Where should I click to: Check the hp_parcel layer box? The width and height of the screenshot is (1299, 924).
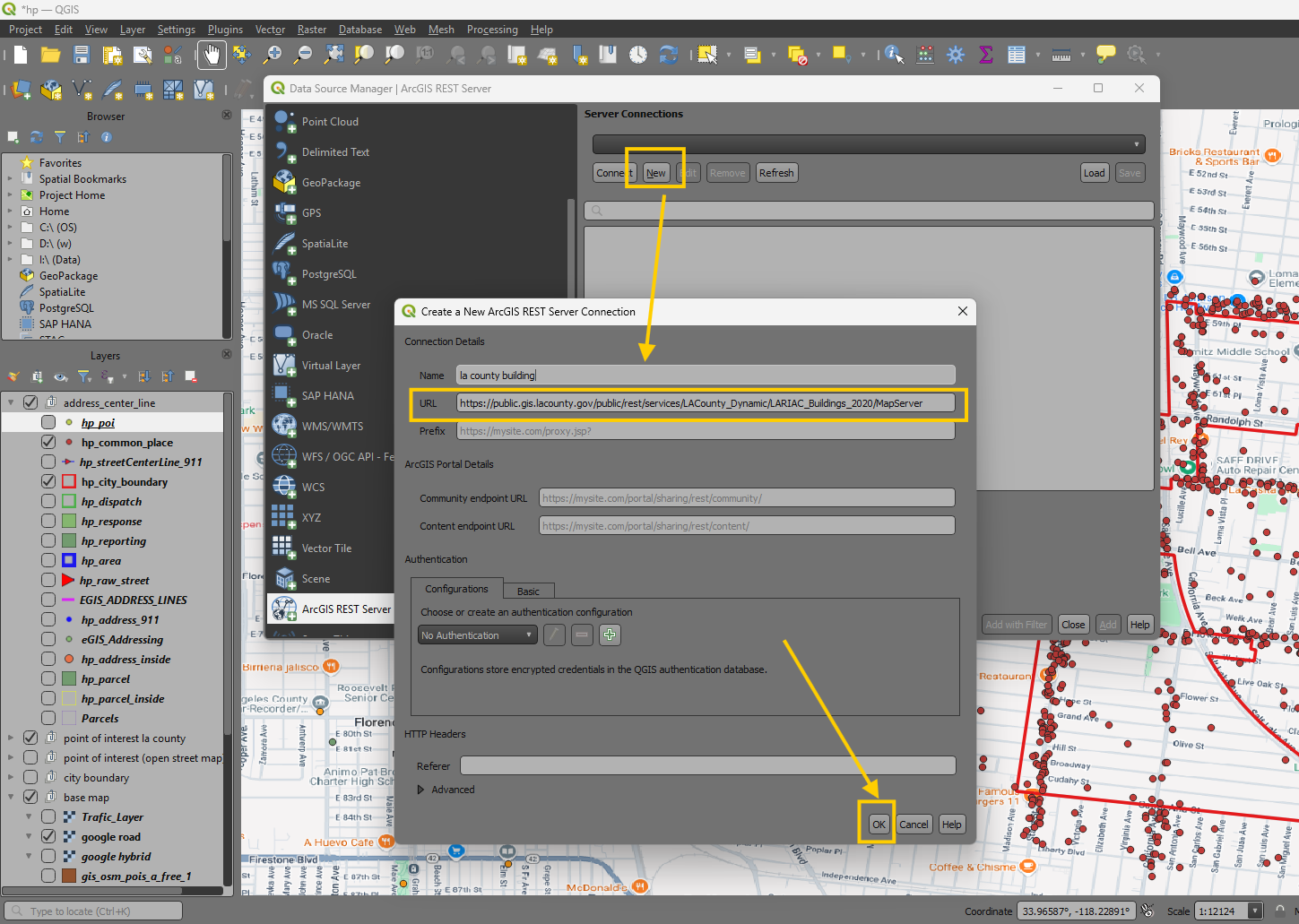point(48,678)
